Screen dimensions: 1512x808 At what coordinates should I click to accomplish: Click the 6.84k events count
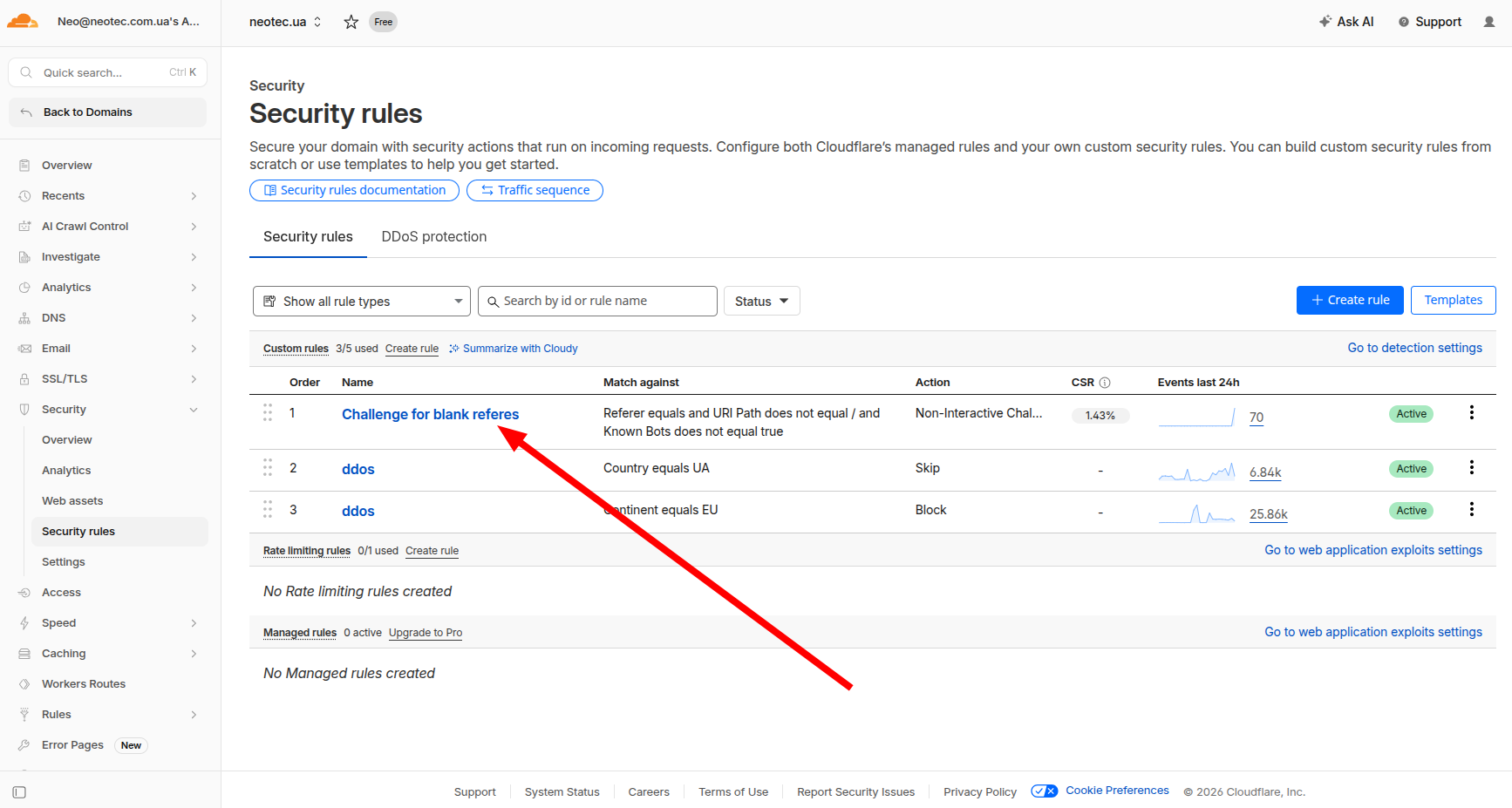(x=1265, y=472)
